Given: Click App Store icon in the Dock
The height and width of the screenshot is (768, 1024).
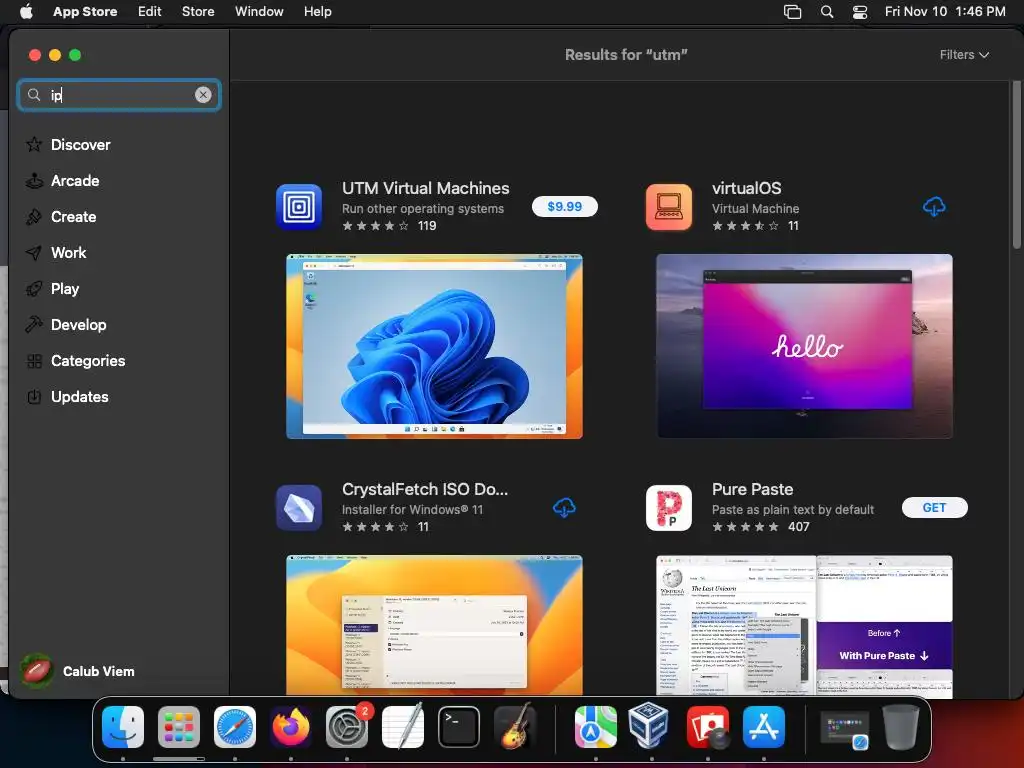Looking at the screenshot, I should 763,727.
